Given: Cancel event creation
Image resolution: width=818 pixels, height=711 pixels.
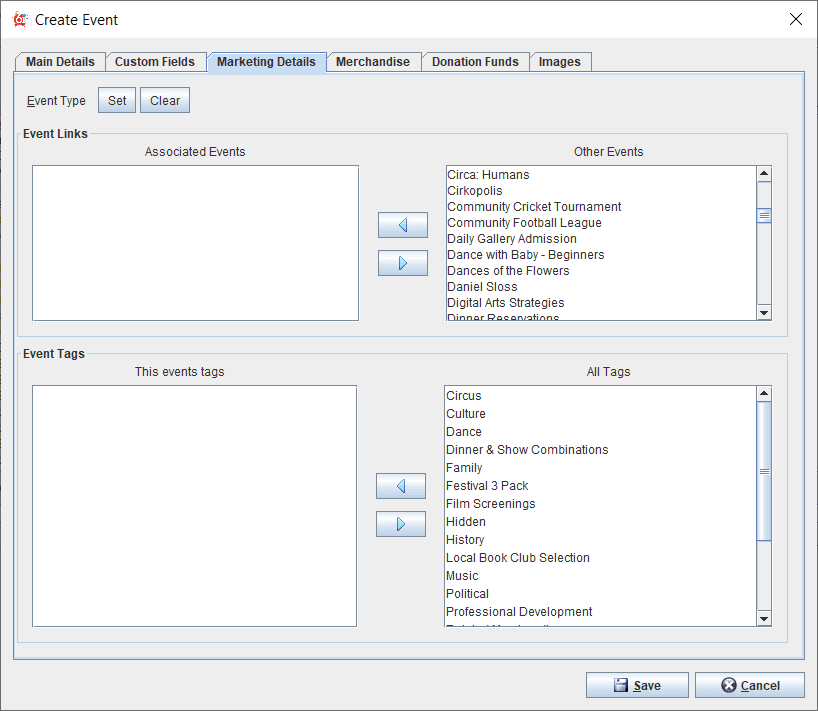Looking at the screenshot, I should point(749,685).
